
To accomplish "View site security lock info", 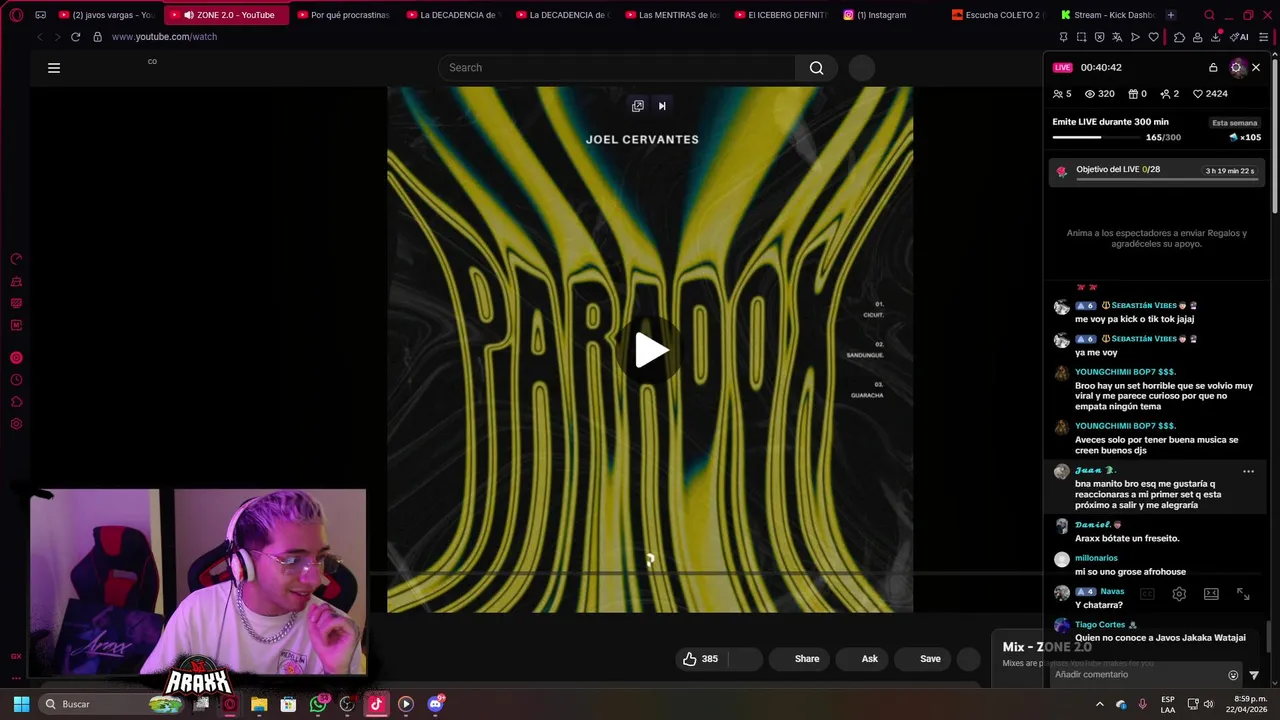I will point(97,37).
